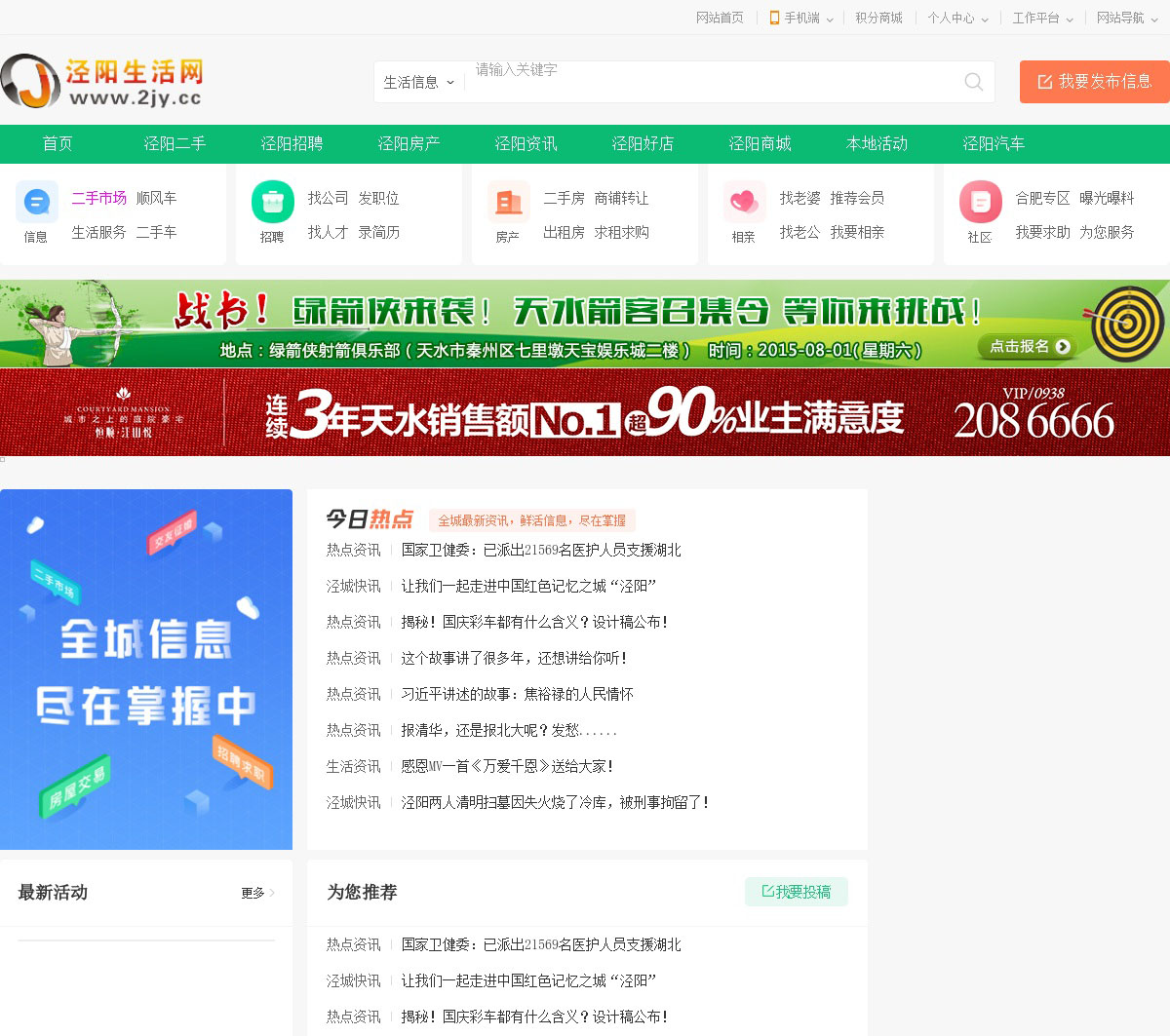
Task: Open headline 这个故事讲了很多年
Action: 514,658
